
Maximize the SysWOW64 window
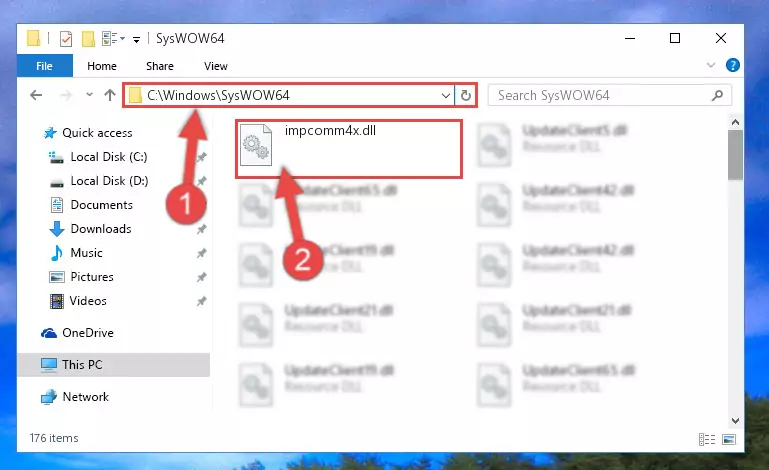tap(675, 38)
